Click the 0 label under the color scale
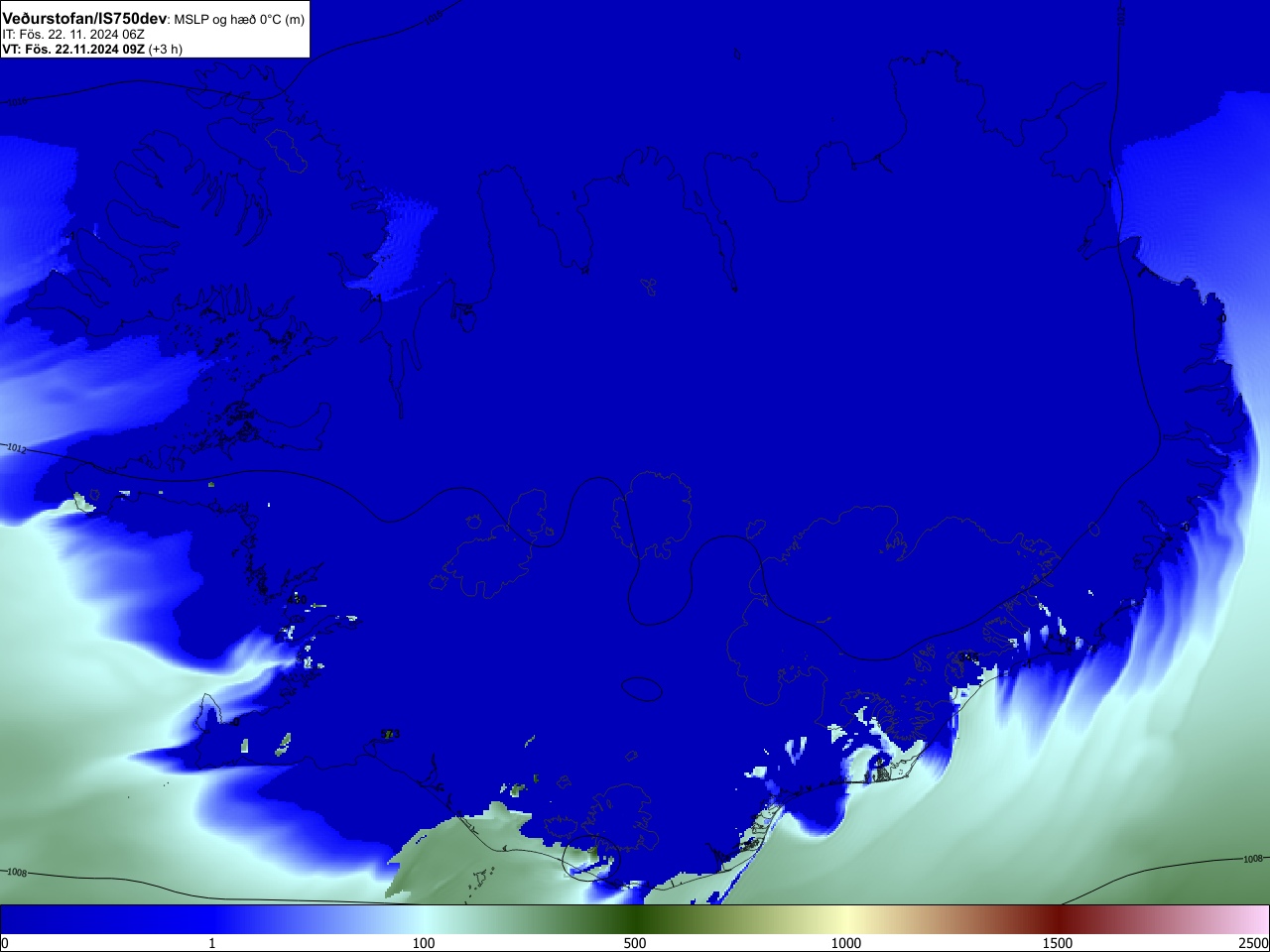1270x952 pixels. [5, 943]
